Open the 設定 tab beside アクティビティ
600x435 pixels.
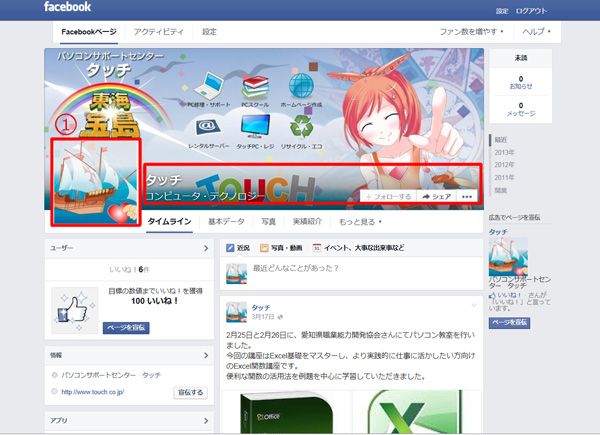tap(209, 32)
